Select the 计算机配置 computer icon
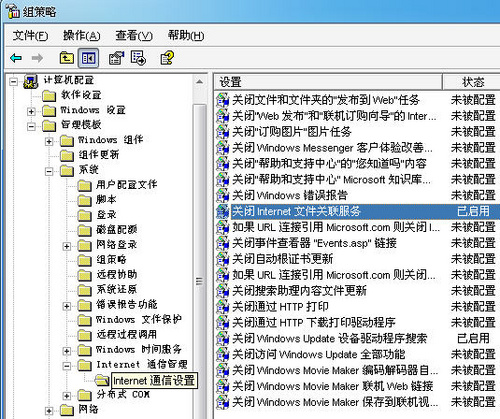 coord(31,81)
